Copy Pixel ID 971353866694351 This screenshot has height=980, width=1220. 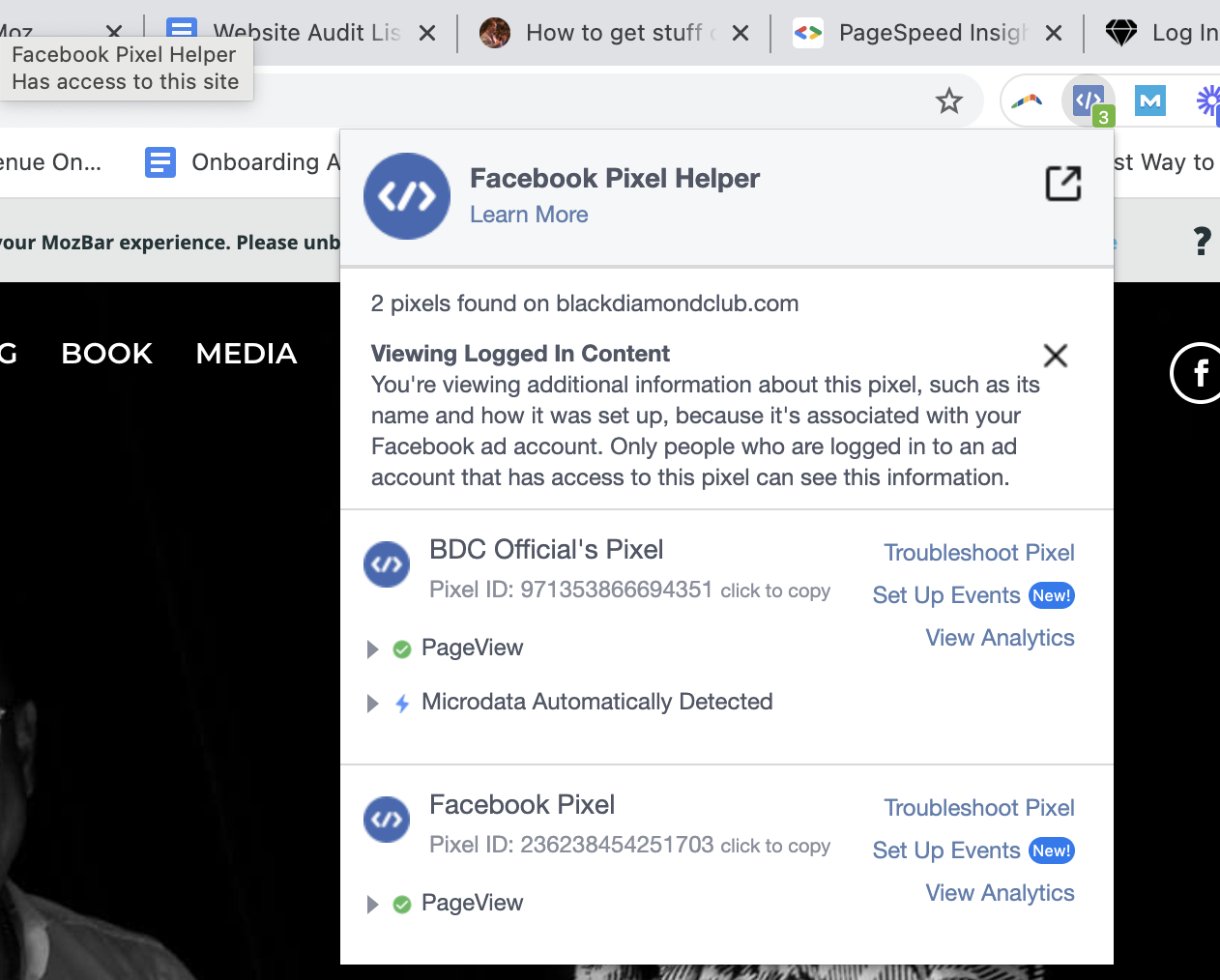coord(775,591)
